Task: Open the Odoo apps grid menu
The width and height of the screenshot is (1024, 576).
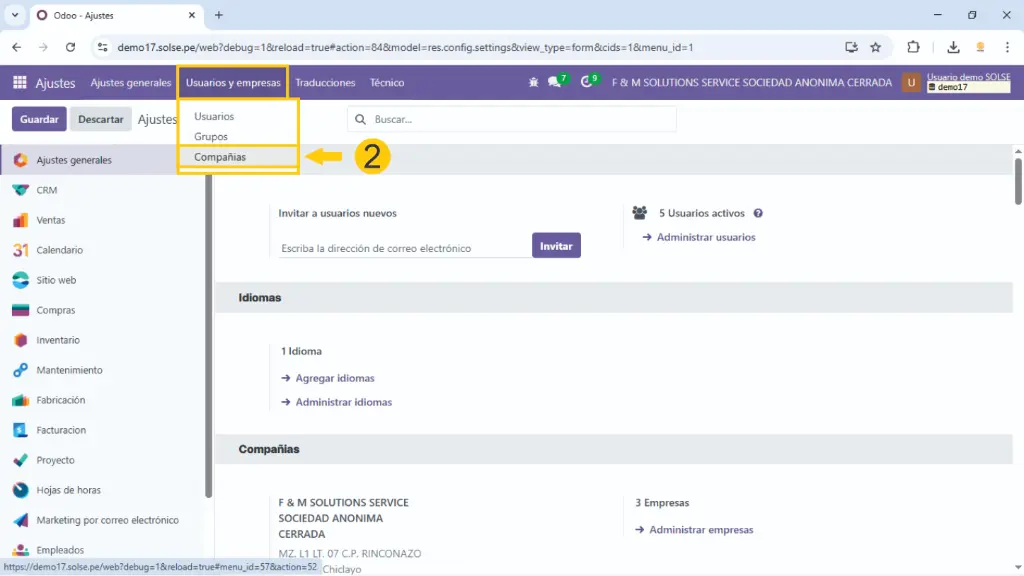Action: [20, 83]
